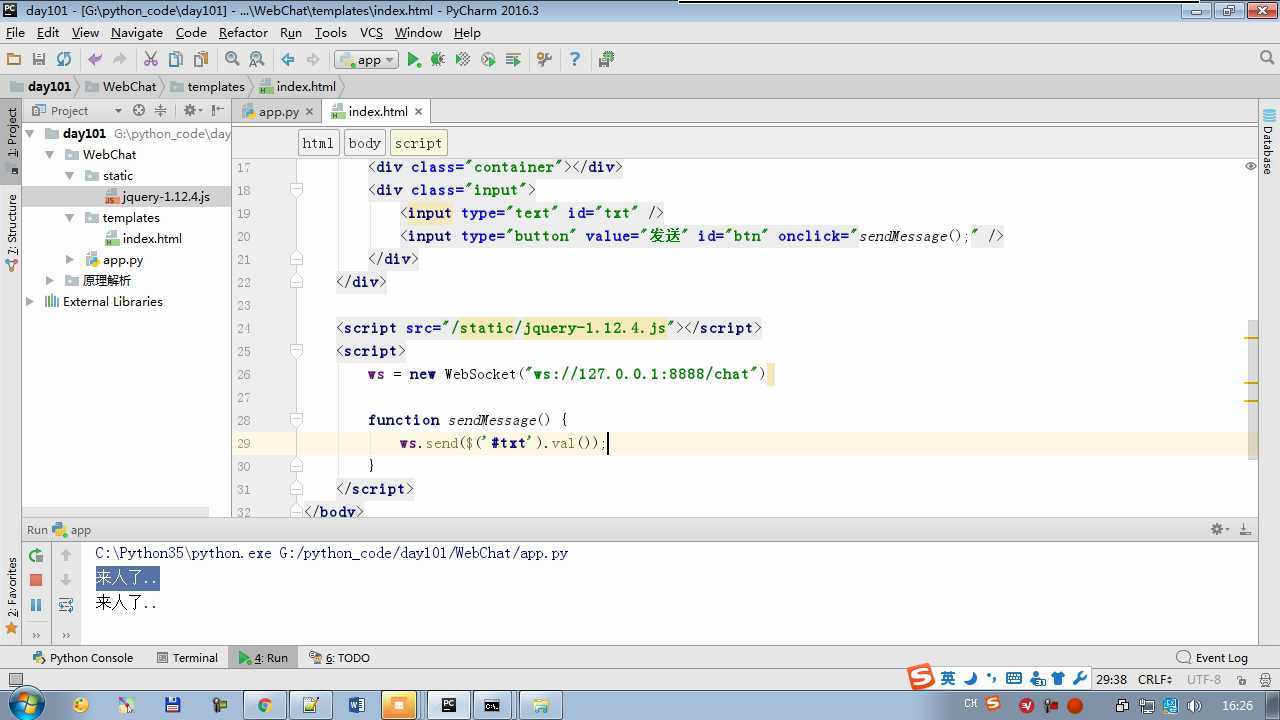
Task: Navigate back with the blue left arrow
Action: coord(288,60)
